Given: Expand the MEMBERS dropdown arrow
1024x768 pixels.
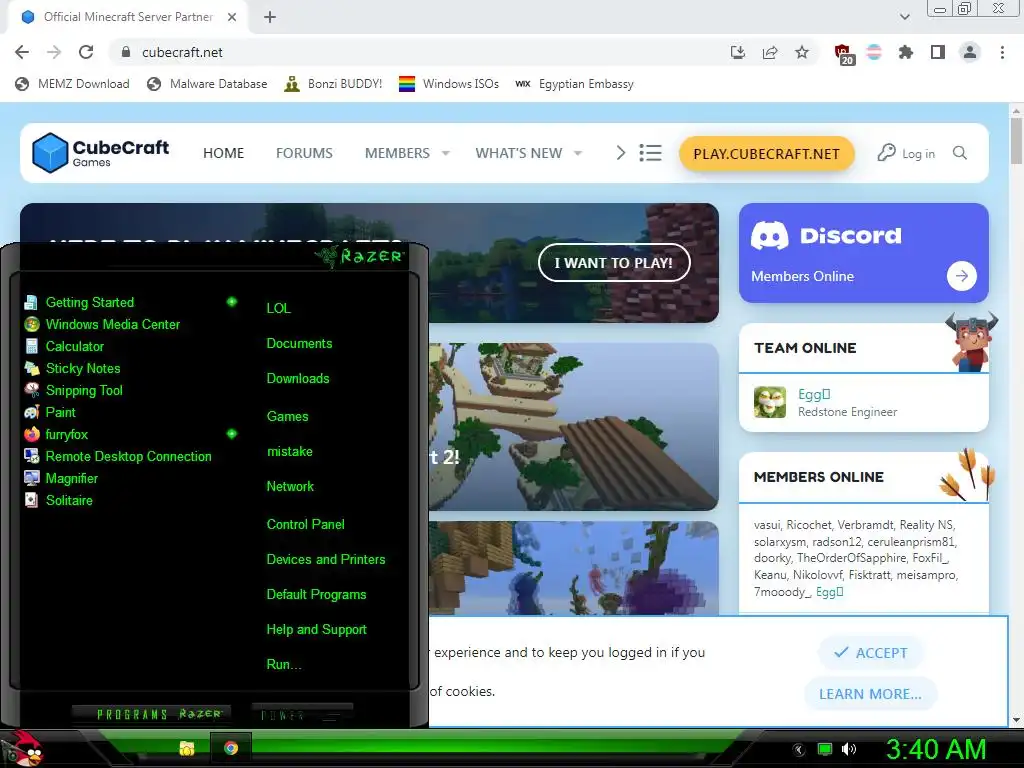Looking at the screenshot, I should click(x=445, y=153).
